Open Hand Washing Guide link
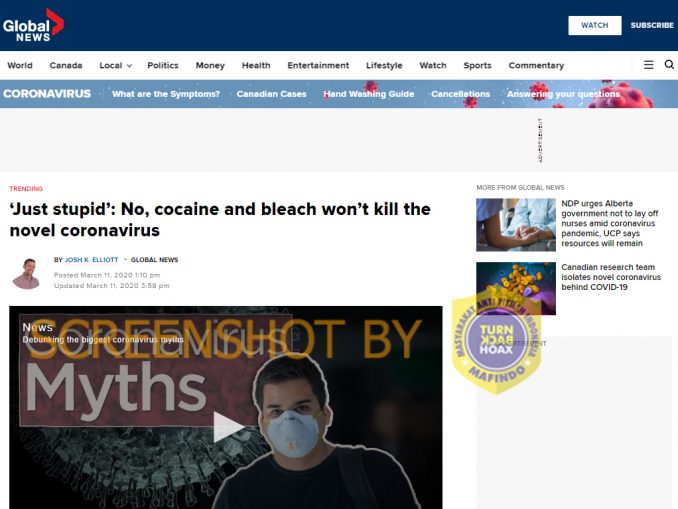The height and width of the screenshot is (509, 678). point(369,94)
